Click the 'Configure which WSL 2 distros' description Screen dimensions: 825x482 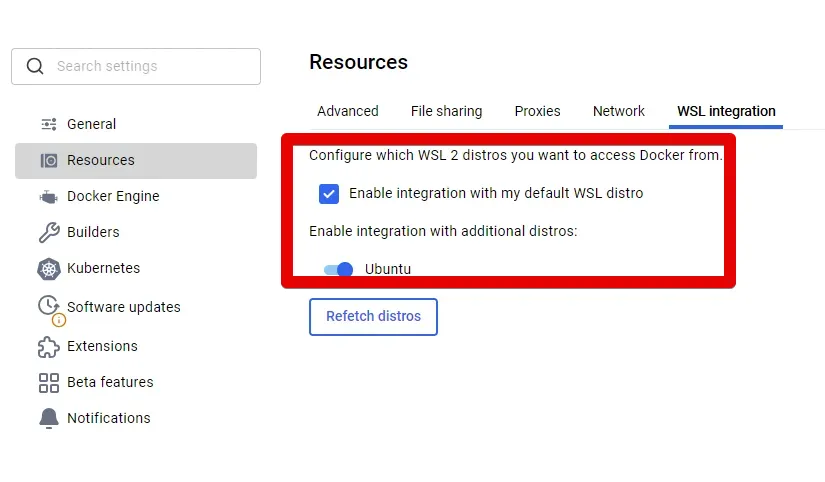click(x=516, y=155)
